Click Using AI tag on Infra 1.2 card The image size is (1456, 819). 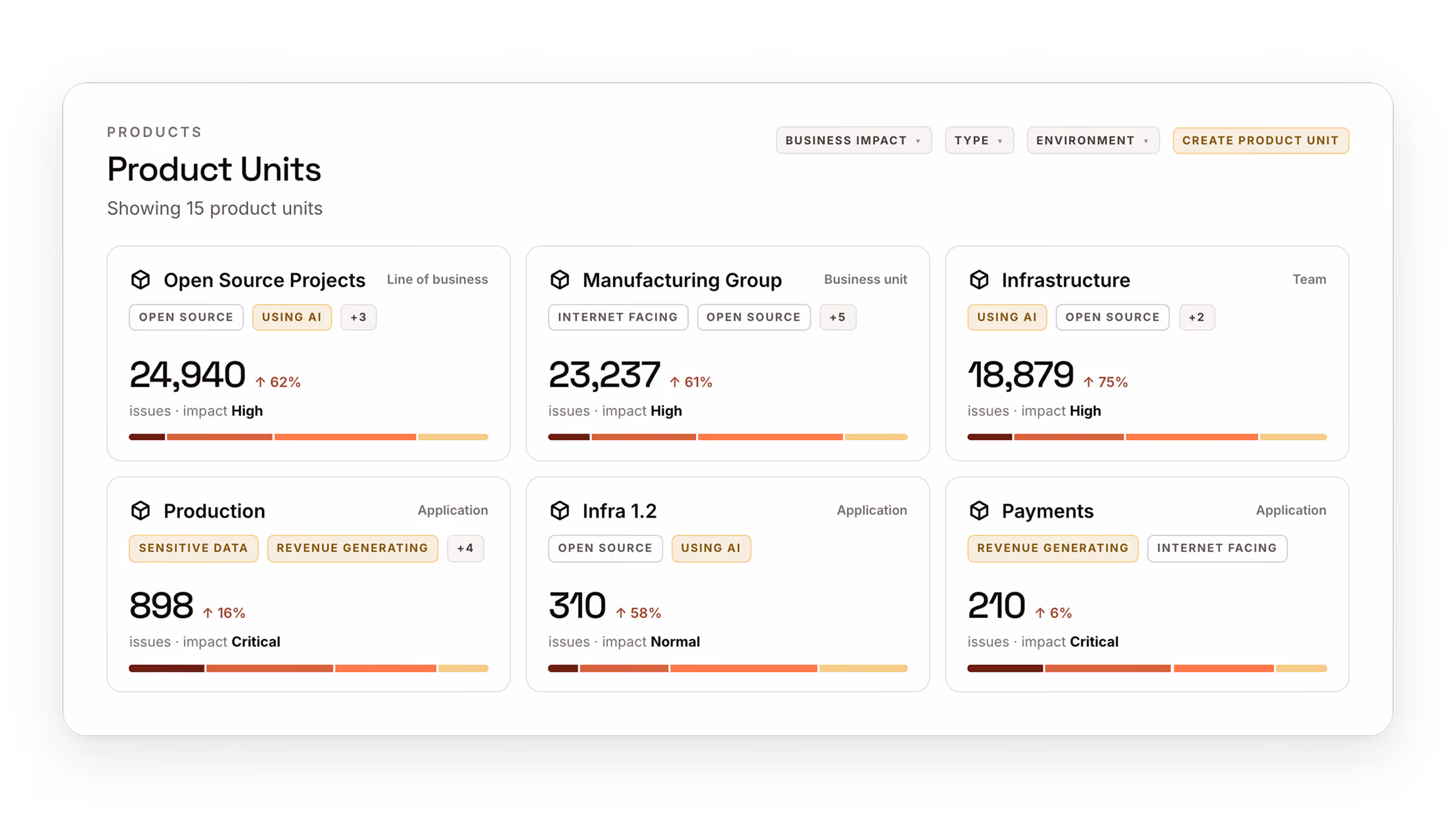[x=711, y=548]
